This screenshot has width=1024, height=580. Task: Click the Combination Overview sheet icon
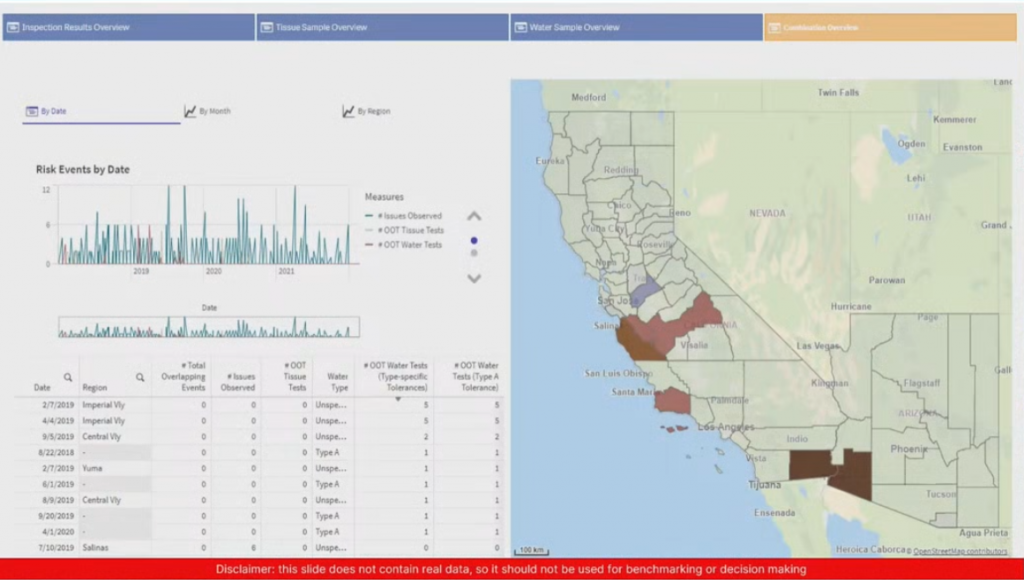coord(775,27)
